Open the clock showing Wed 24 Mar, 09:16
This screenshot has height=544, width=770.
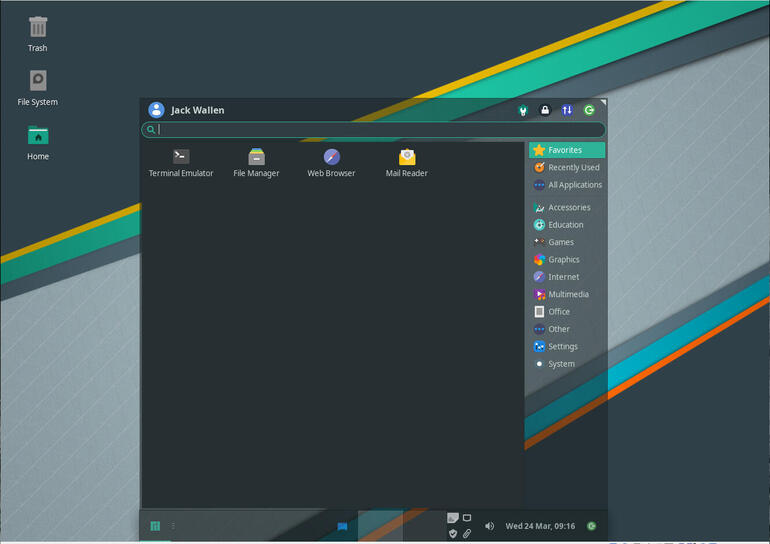pos(540,526)
